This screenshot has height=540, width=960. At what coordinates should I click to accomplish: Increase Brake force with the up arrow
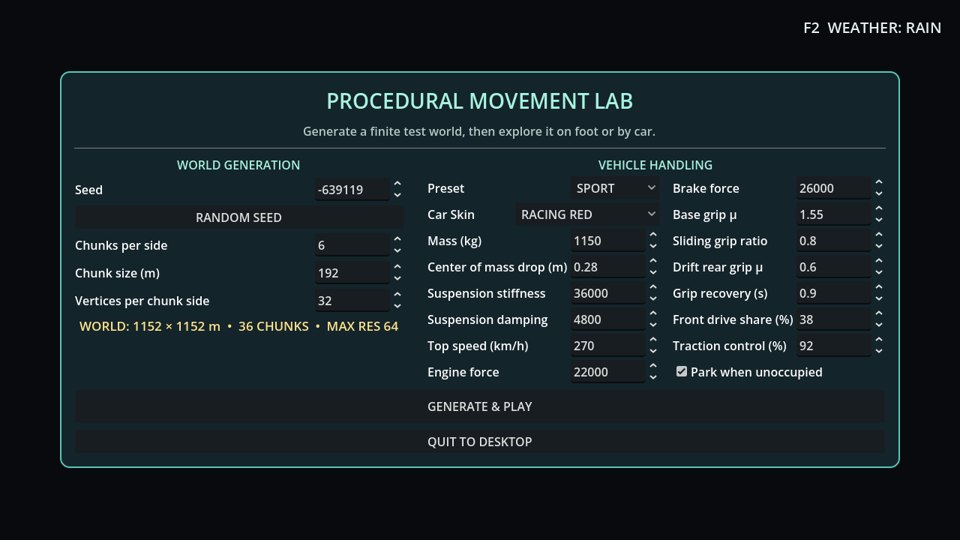(879, 182)
